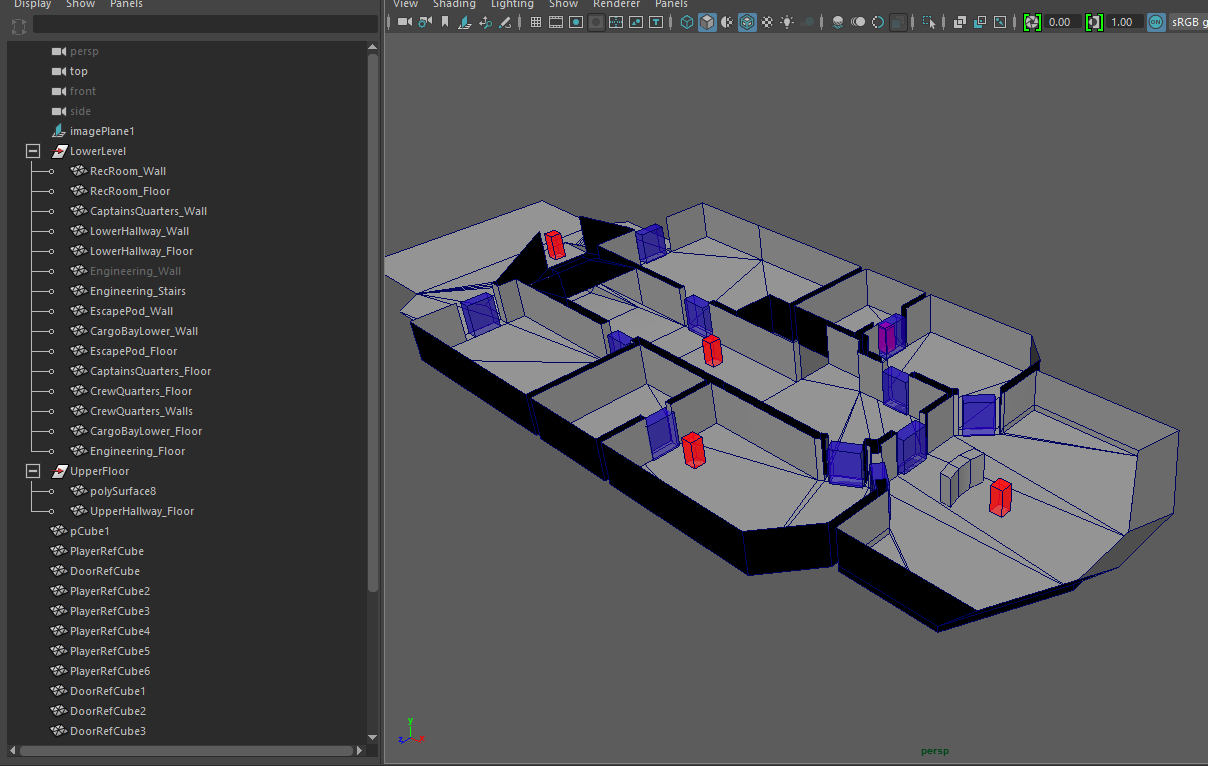Select the top camera in Outliner
Image resolution: width=1208 pixels, height=766 pixels.
pyautogui.click(x=79, y=71)
